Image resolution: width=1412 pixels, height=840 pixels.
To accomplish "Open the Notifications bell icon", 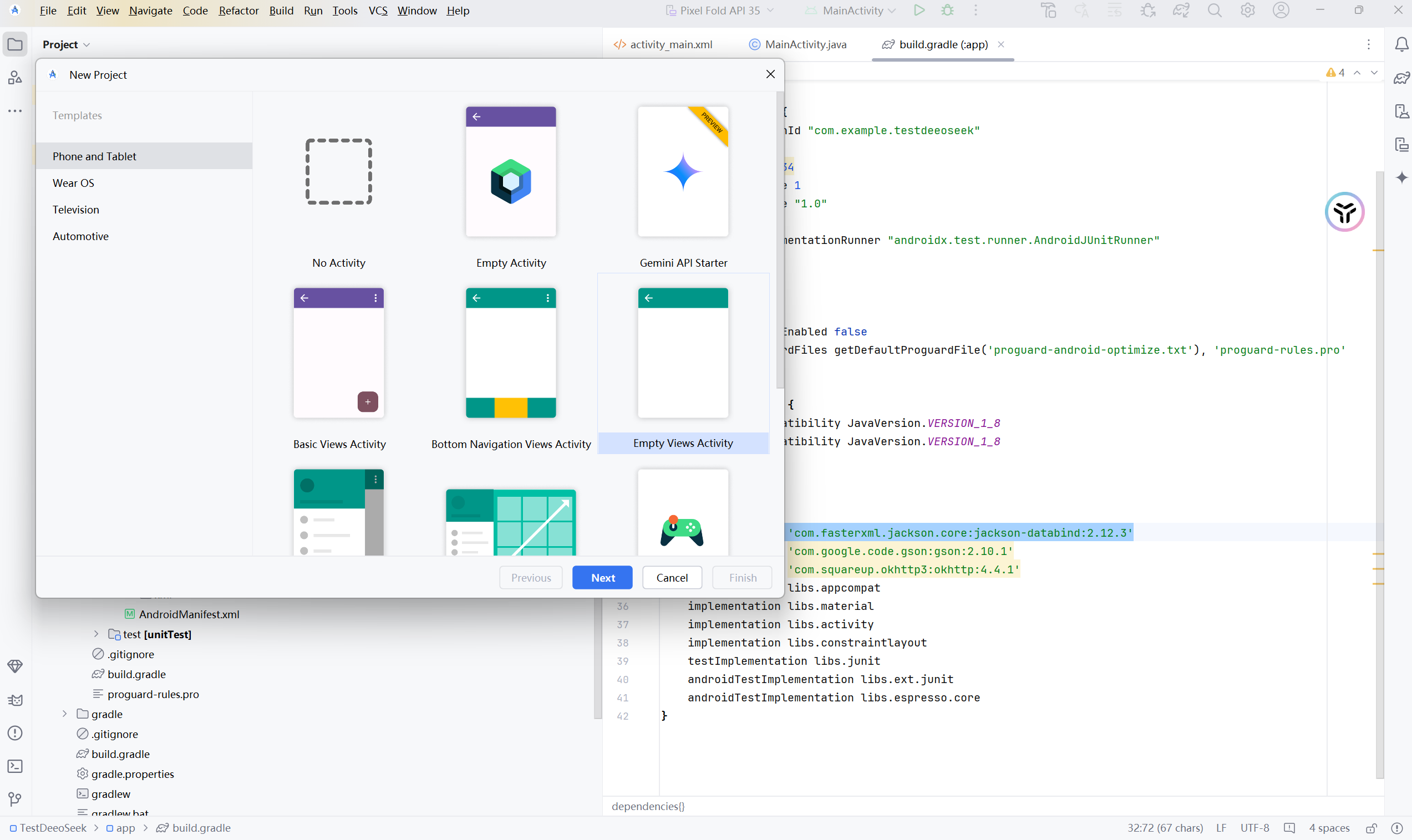I will 1401,44.
